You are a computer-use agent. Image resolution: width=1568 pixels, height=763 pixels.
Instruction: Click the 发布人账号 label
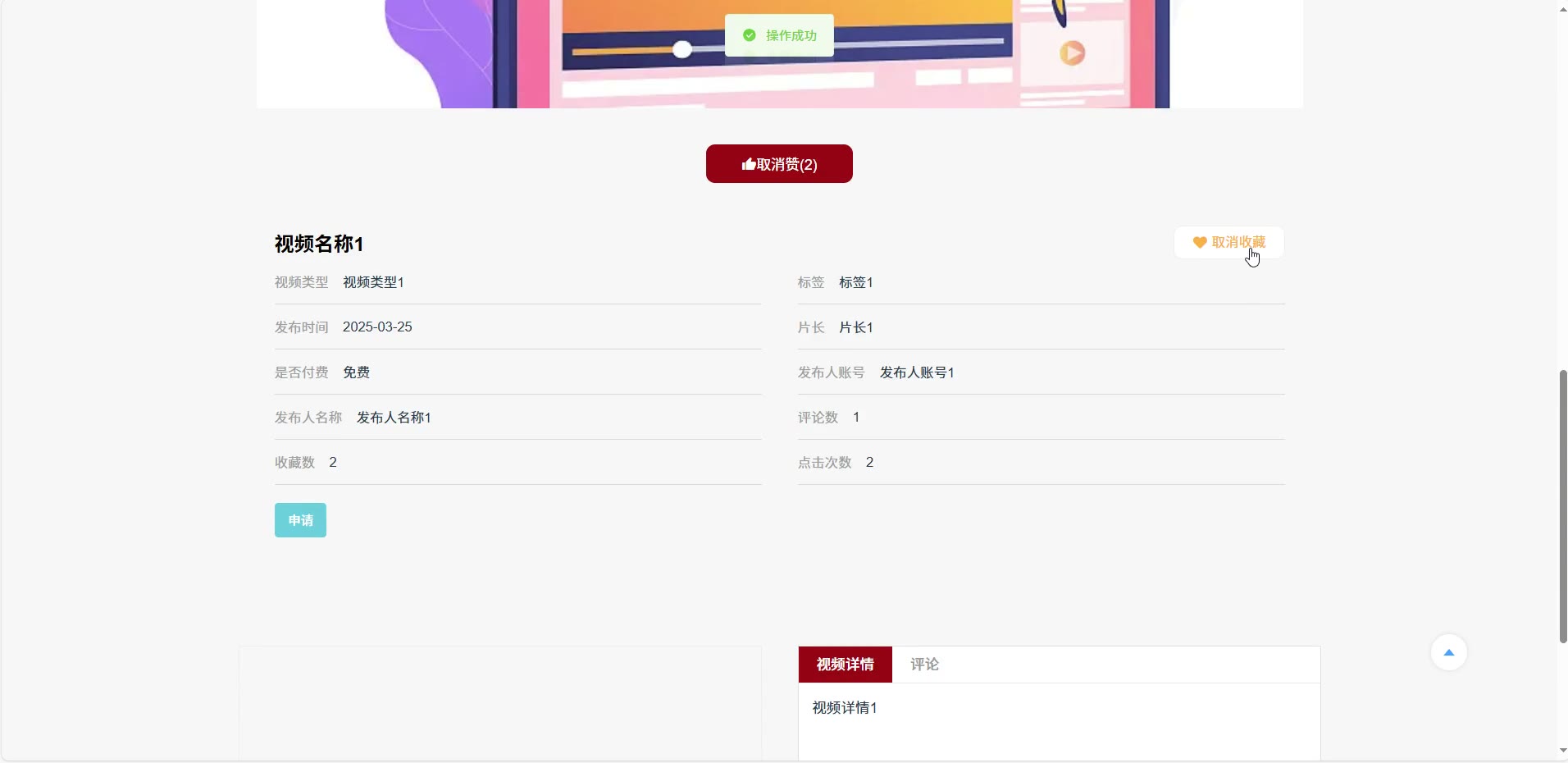831,372
